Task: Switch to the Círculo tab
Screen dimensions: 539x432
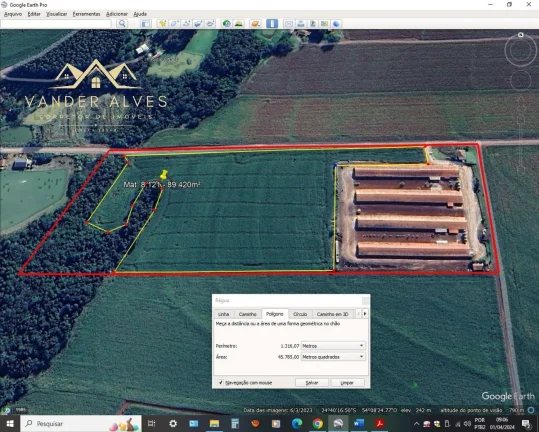Action: coord(300,314)
